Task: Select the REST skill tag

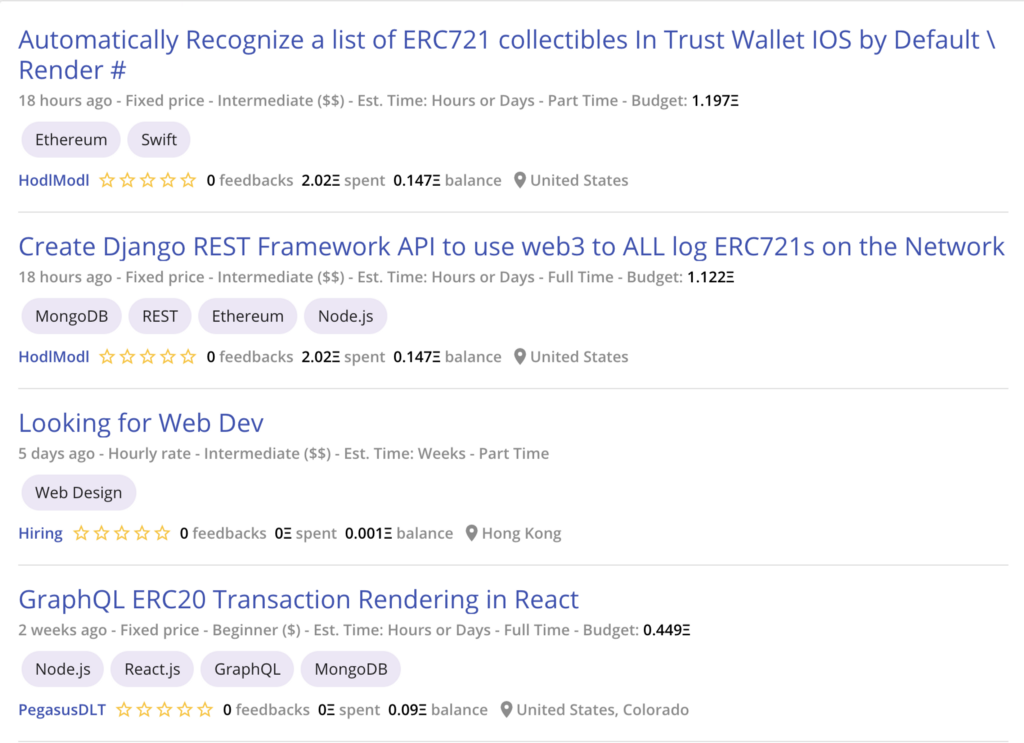Action: [160, 316]
